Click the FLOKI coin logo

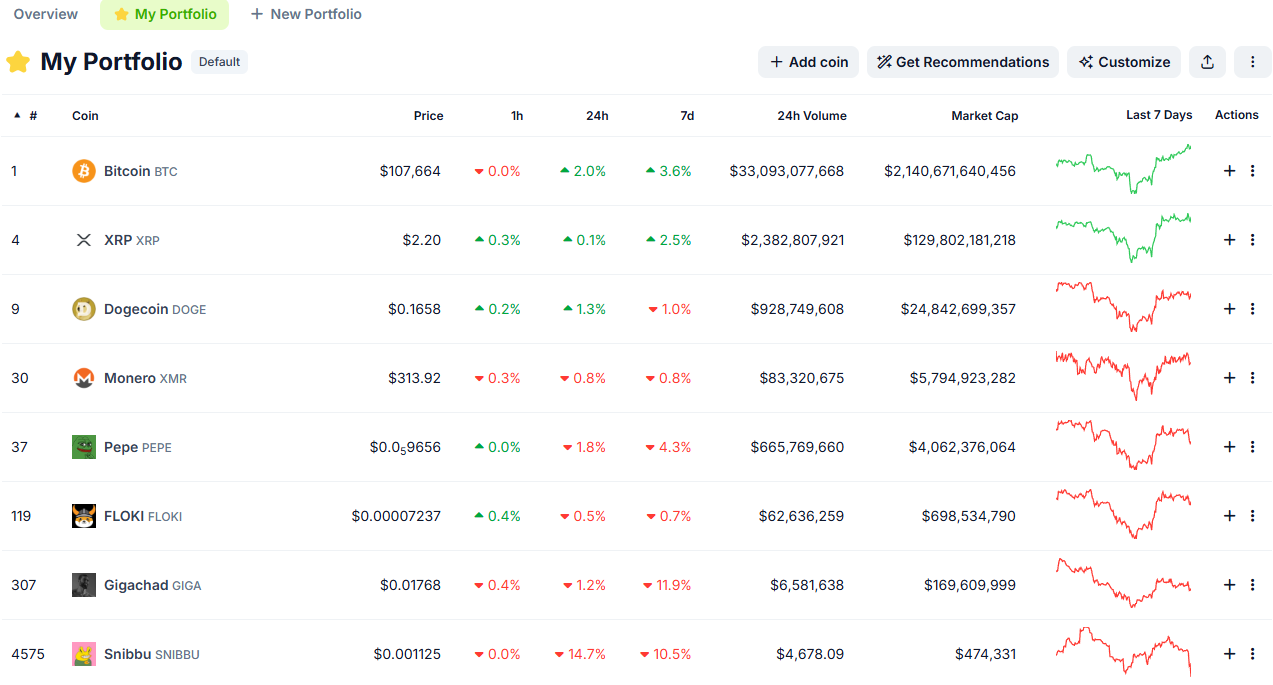(x=84, y=516)
